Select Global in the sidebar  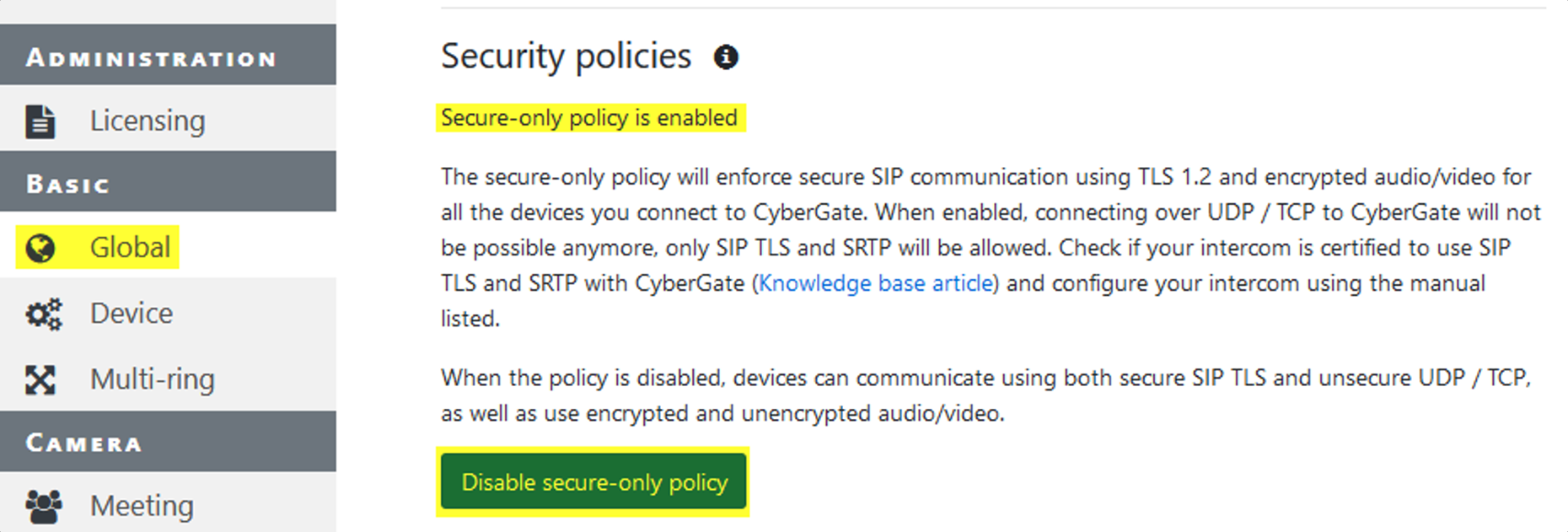pyautogui.click(x=129, y=248)
